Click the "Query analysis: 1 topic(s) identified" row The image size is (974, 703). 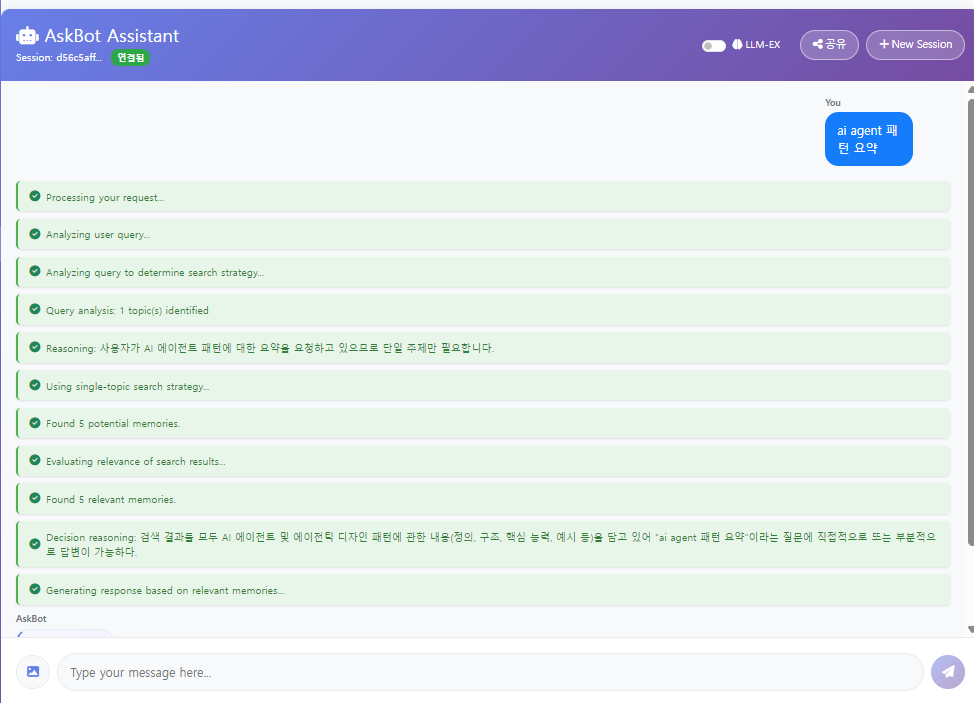point(483,310)
